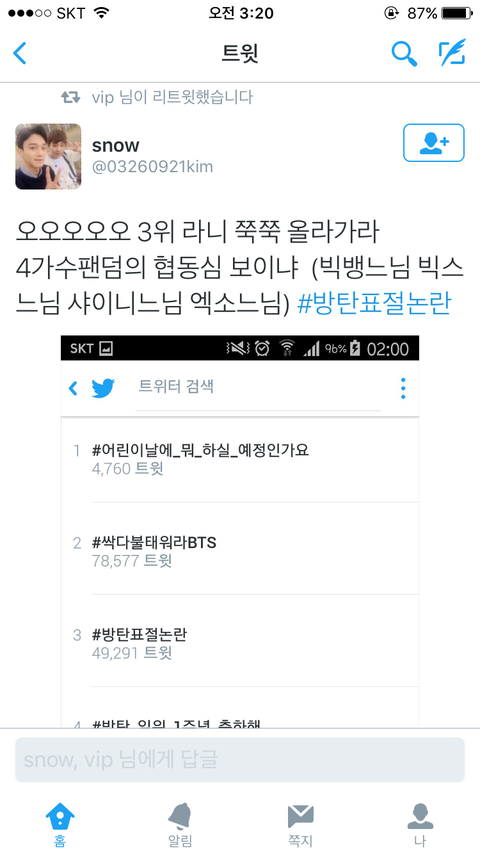Go to the 나 profile tab

click(420, 826)
